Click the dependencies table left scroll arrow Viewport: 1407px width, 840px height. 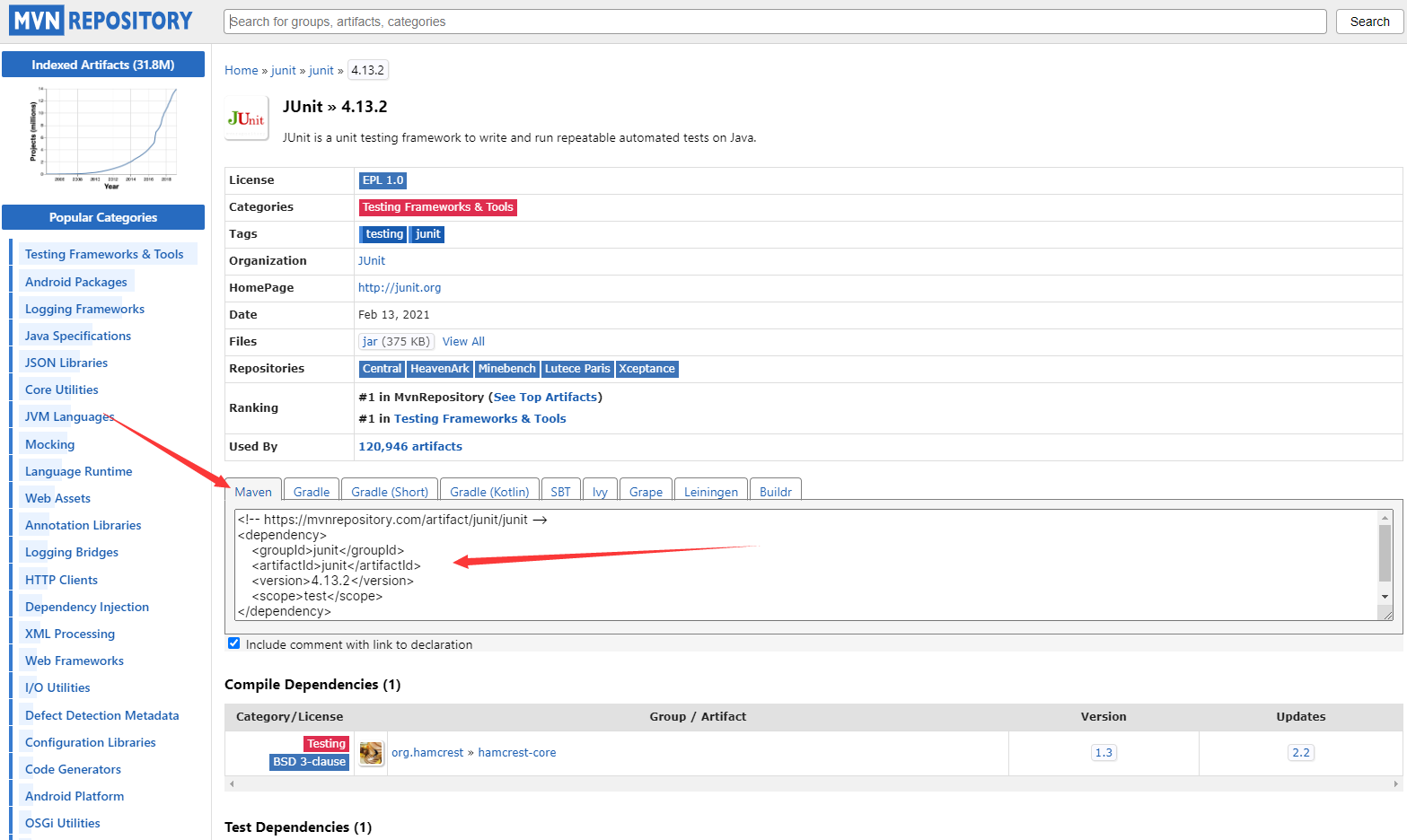[232, 783]
